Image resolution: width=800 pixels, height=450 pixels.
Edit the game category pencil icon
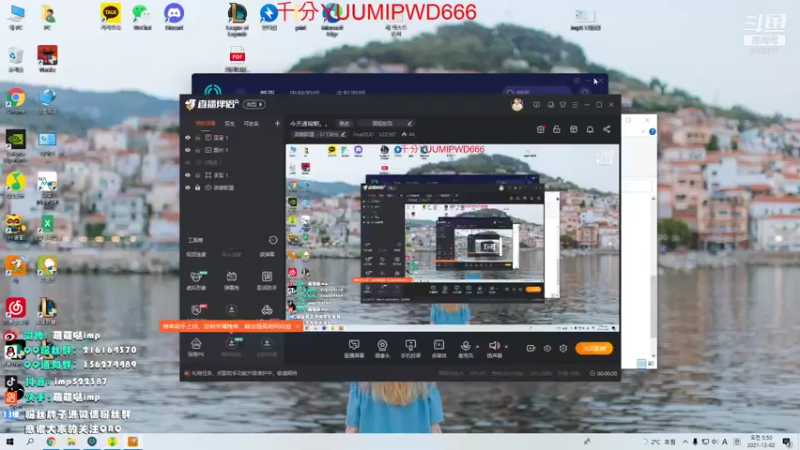pyautogui.click(x=343, y=135)
